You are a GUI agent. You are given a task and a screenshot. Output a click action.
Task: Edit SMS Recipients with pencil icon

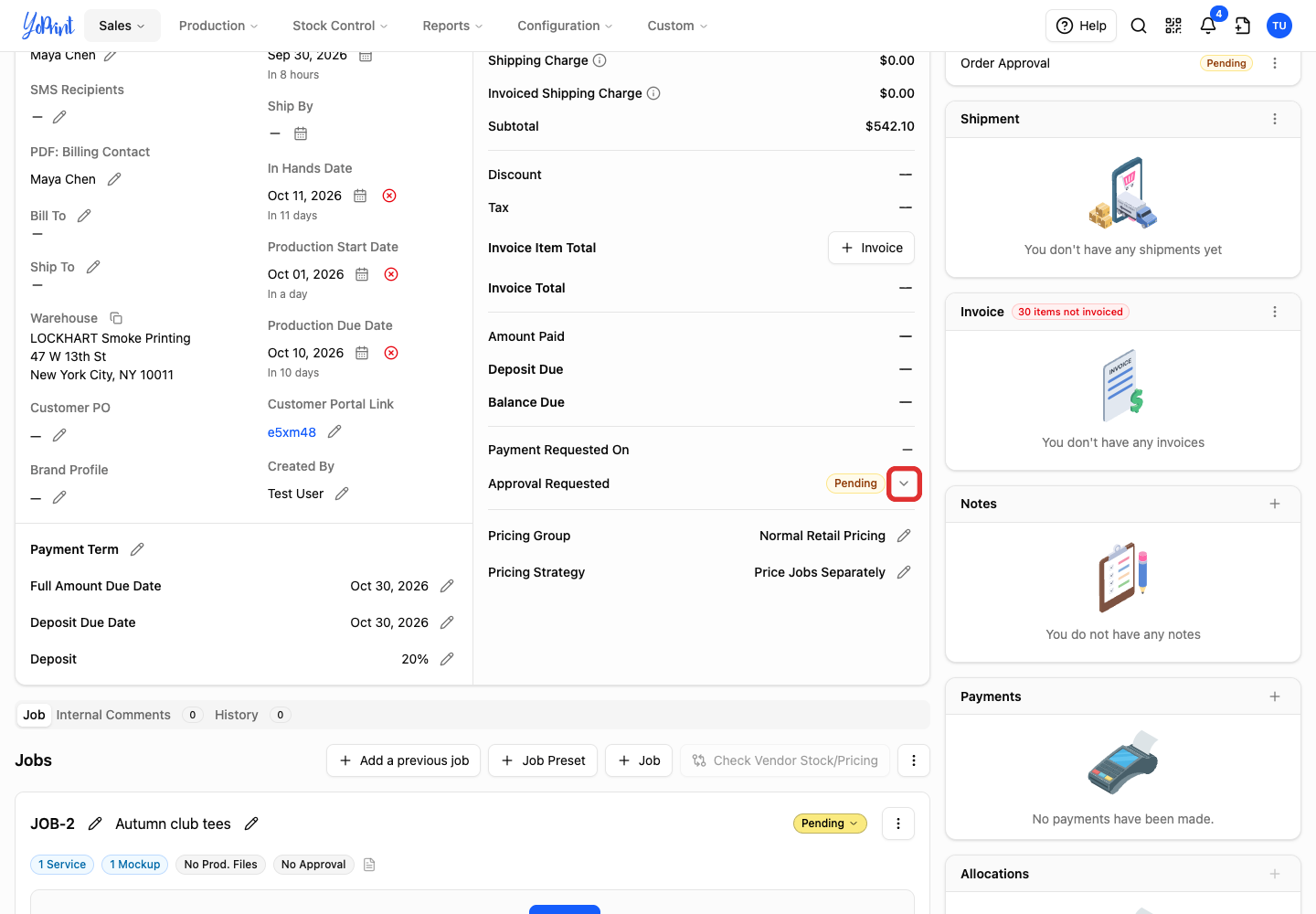[x=59, y=117]
